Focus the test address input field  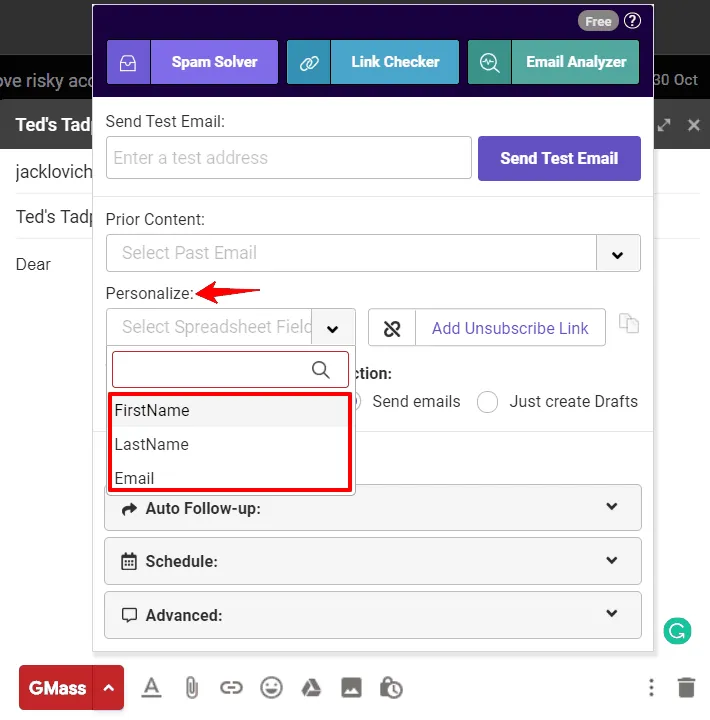(289, 158)
